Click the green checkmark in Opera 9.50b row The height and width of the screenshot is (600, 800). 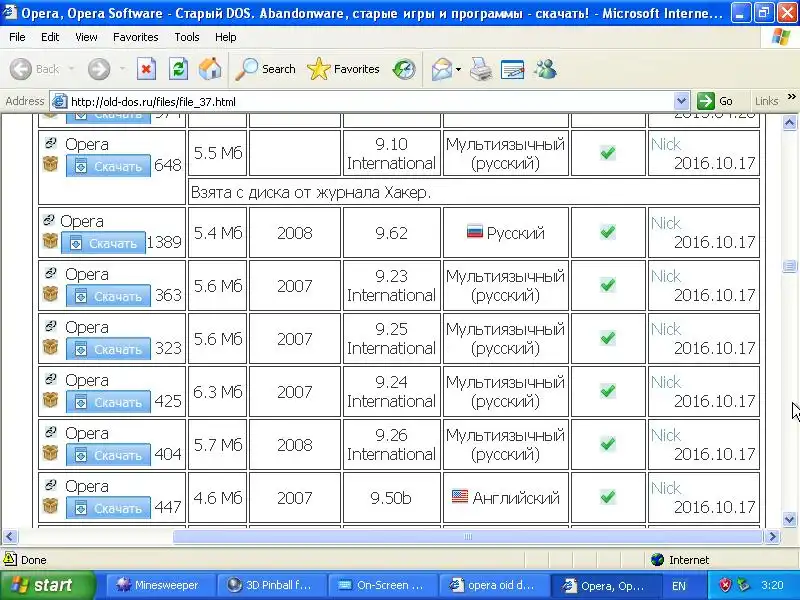pyautogui.click(x=607, y=496)
